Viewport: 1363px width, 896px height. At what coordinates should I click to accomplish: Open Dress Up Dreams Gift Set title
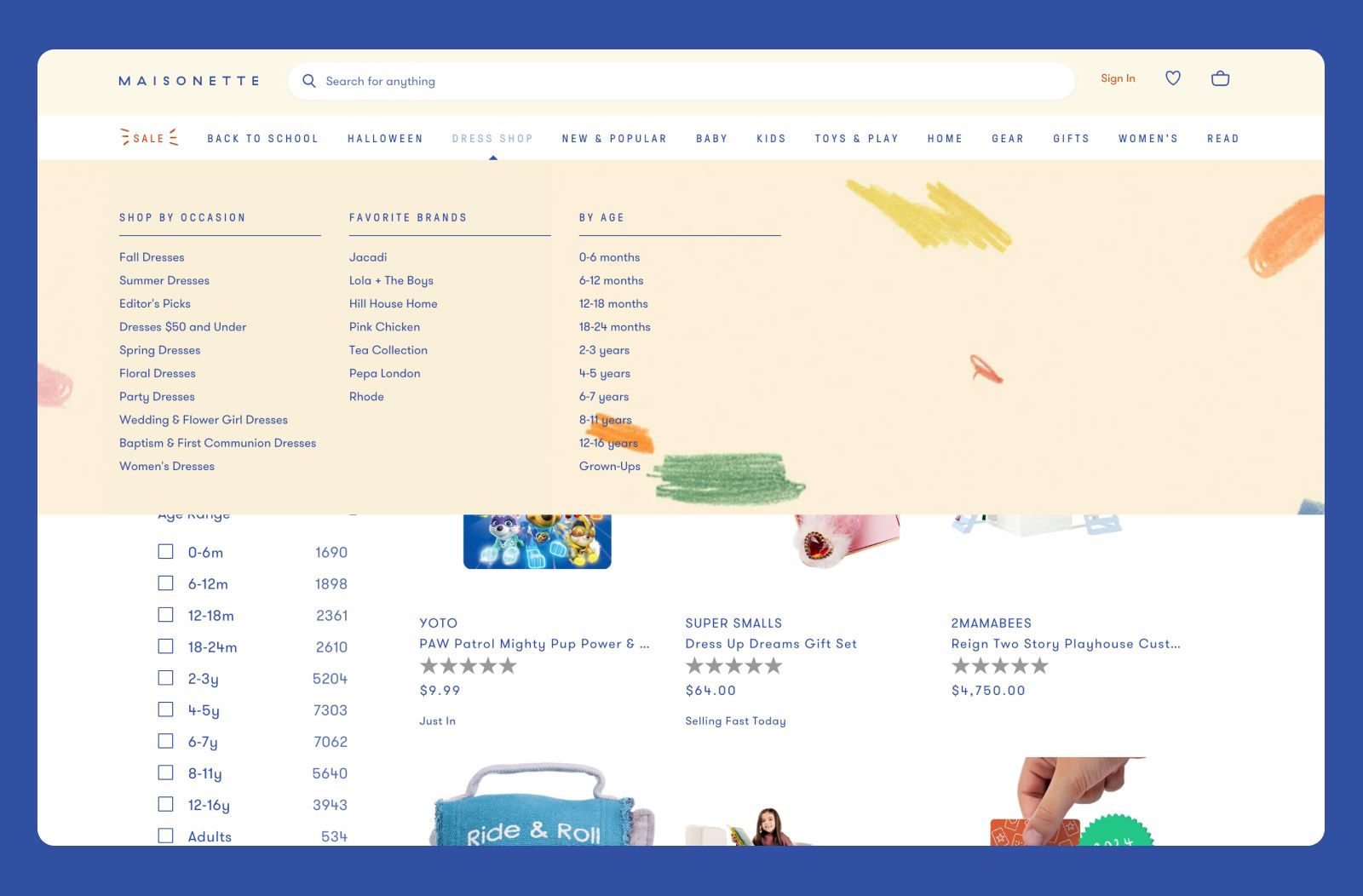point(771,644)
